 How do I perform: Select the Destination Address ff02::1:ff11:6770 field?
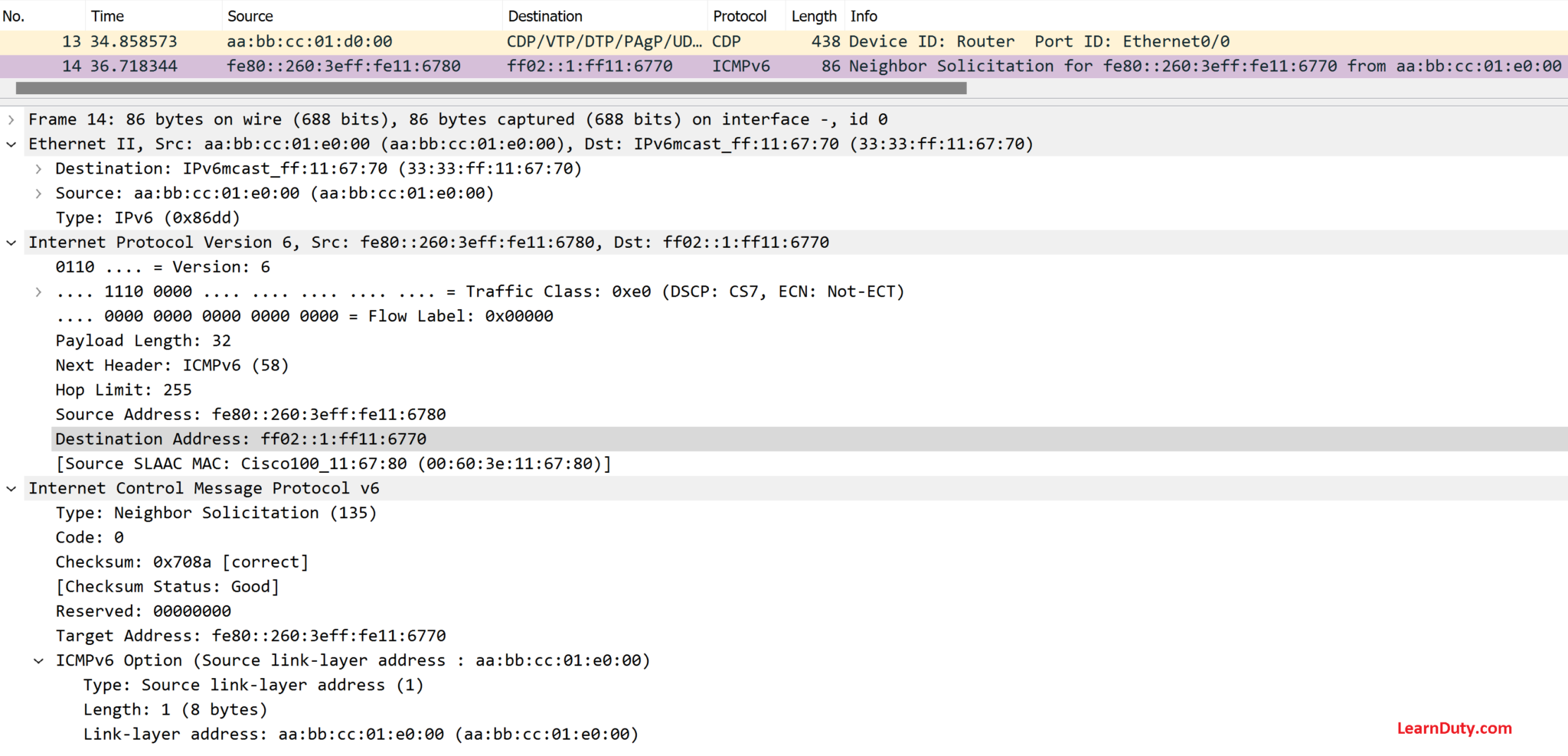[240, 438]
